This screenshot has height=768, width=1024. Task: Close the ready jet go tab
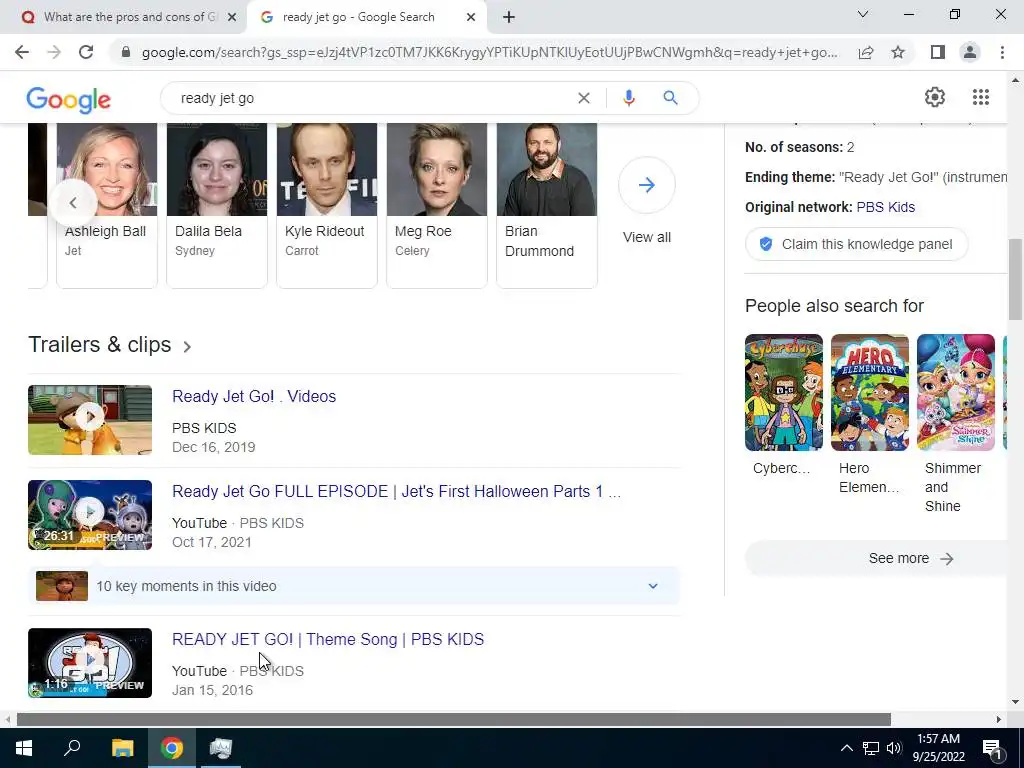point(471,17)
